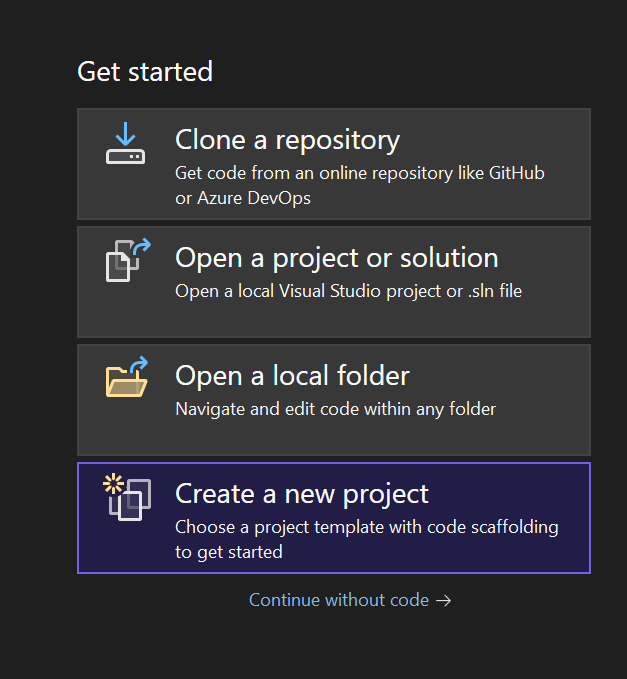The width and height of the screenshot is (627, 679).
Task: Click the arrow next to Continue without code
Action: (443, 601)
